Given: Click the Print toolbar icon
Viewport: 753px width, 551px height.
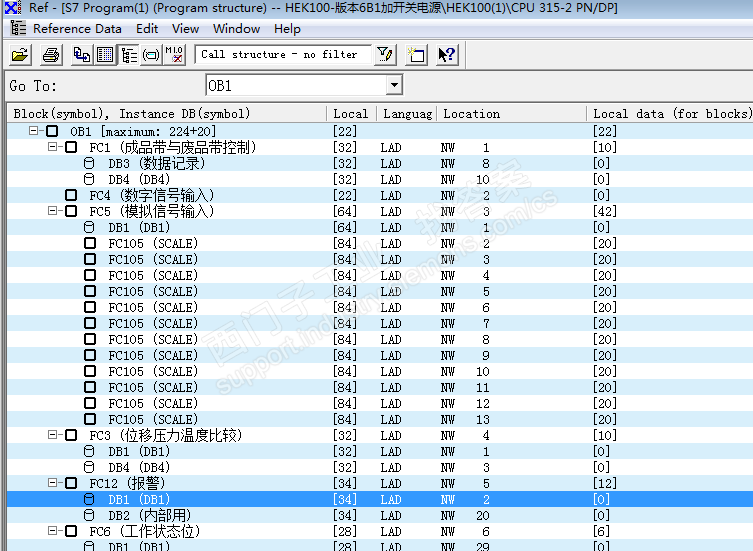Looking at the screenshot, I should point(51,54).
